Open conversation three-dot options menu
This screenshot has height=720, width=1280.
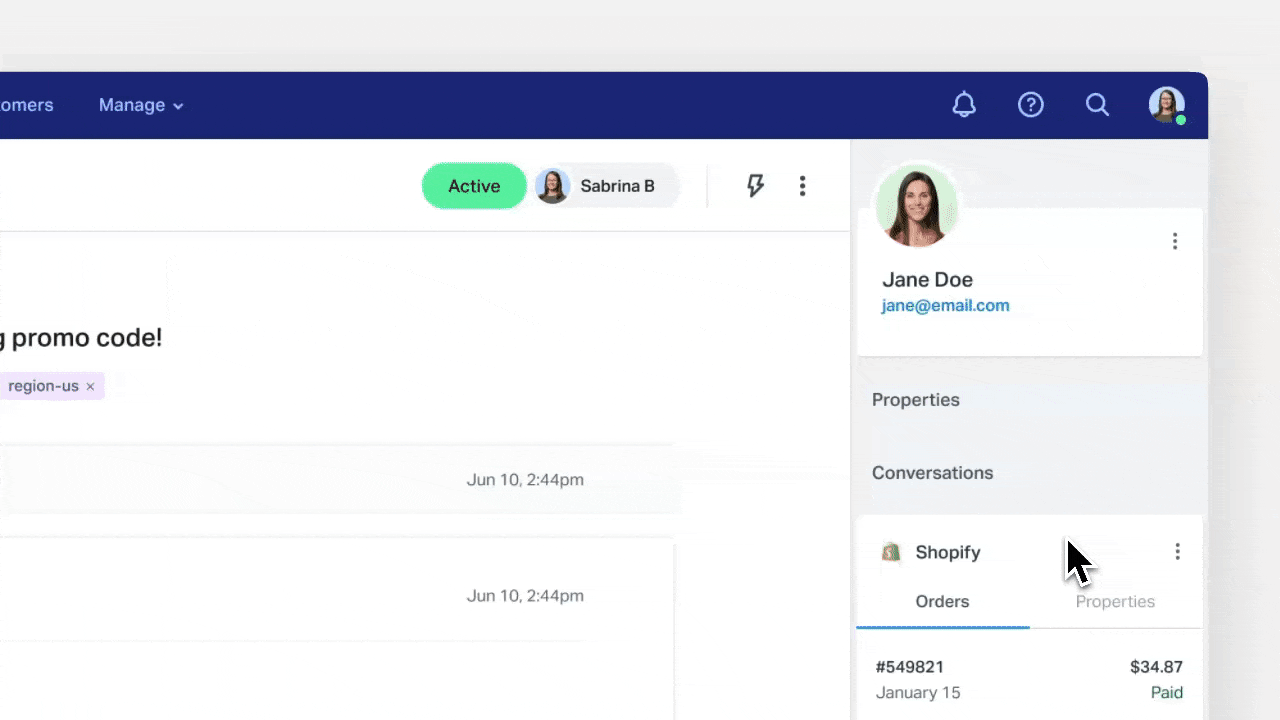coord(802,186)
